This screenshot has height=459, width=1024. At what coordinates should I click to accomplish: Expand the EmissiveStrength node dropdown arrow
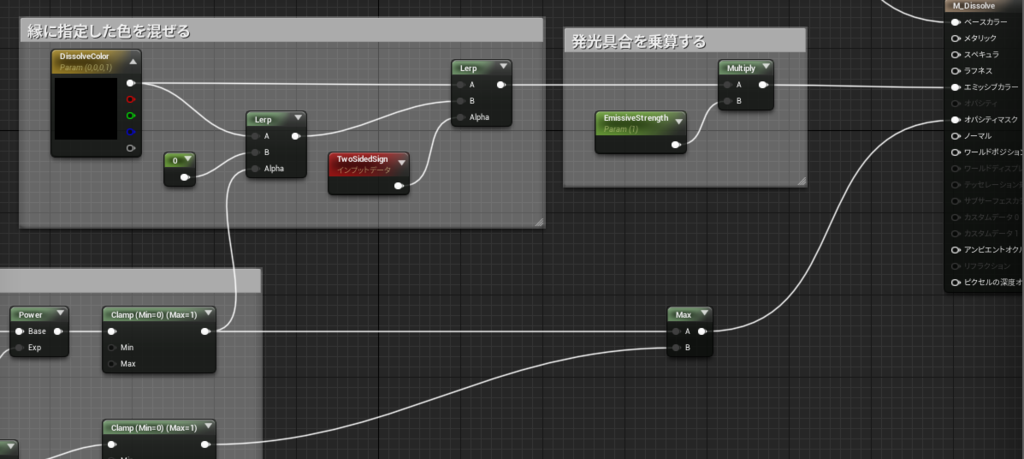coord(679,121)
